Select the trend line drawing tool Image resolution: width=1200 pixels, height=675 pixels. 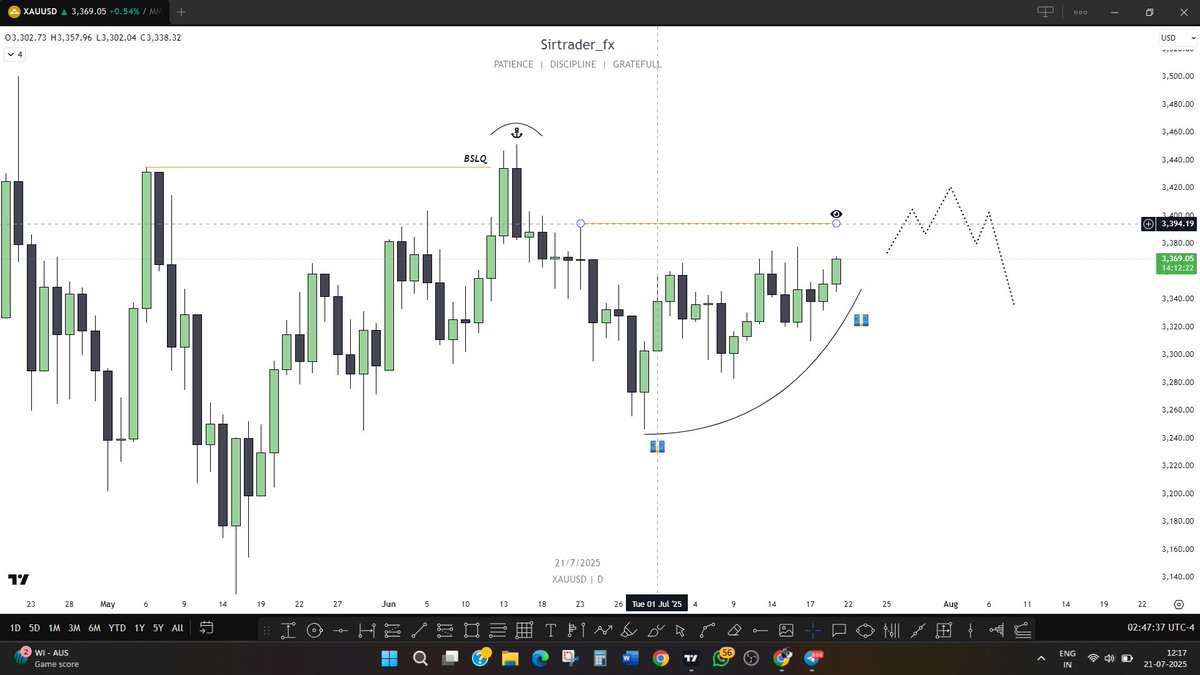[x=420, y=630]
